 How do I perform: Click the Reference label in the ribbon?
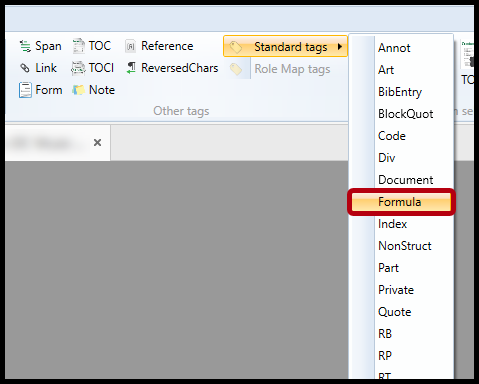tap(167, 46)
